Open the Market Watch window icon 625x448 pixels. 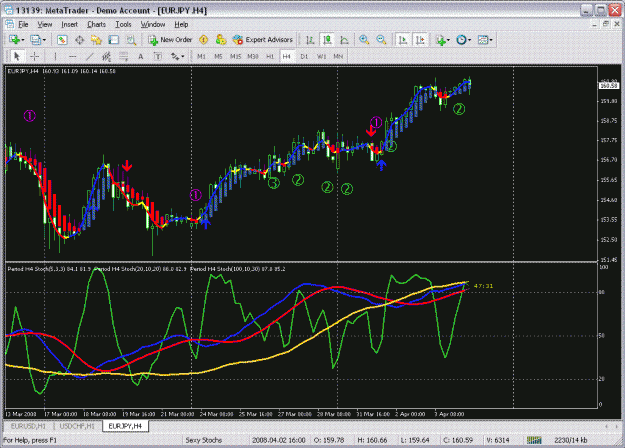pyautogui.click(x=62, y=40)
